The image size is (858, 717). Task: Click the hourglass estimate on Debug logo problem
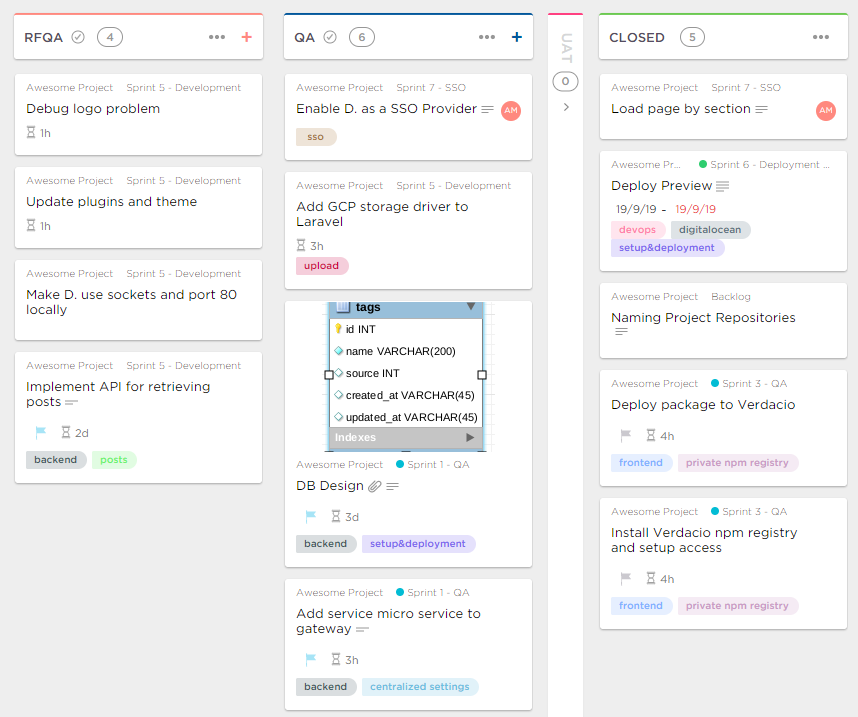click(x=39, y=133)
